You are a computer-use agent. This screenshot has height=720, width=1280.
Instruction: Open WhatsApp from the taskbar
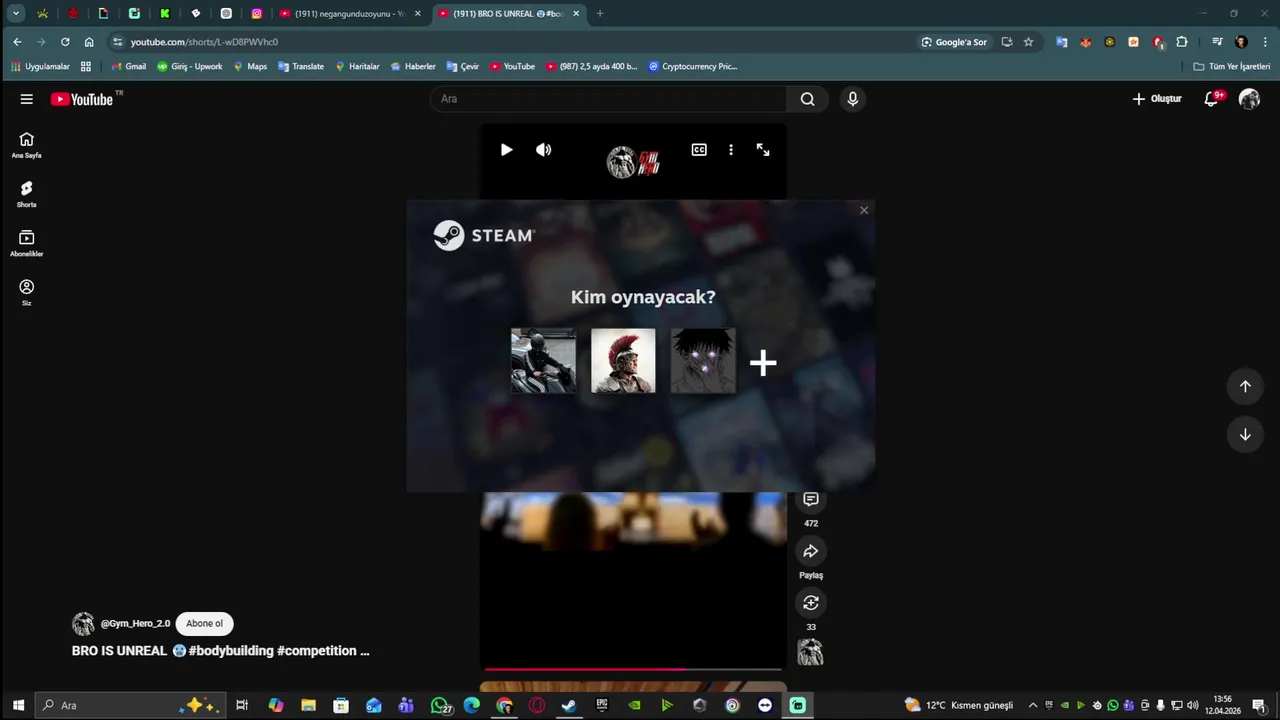tap(440, 705)
